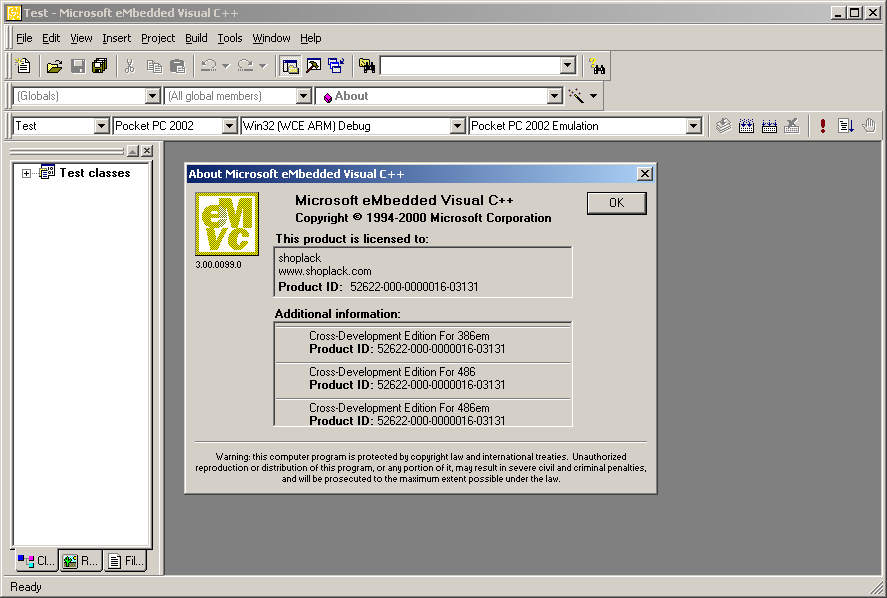Open the Window menu
887x598 pixels.
(x=272, y=38)
